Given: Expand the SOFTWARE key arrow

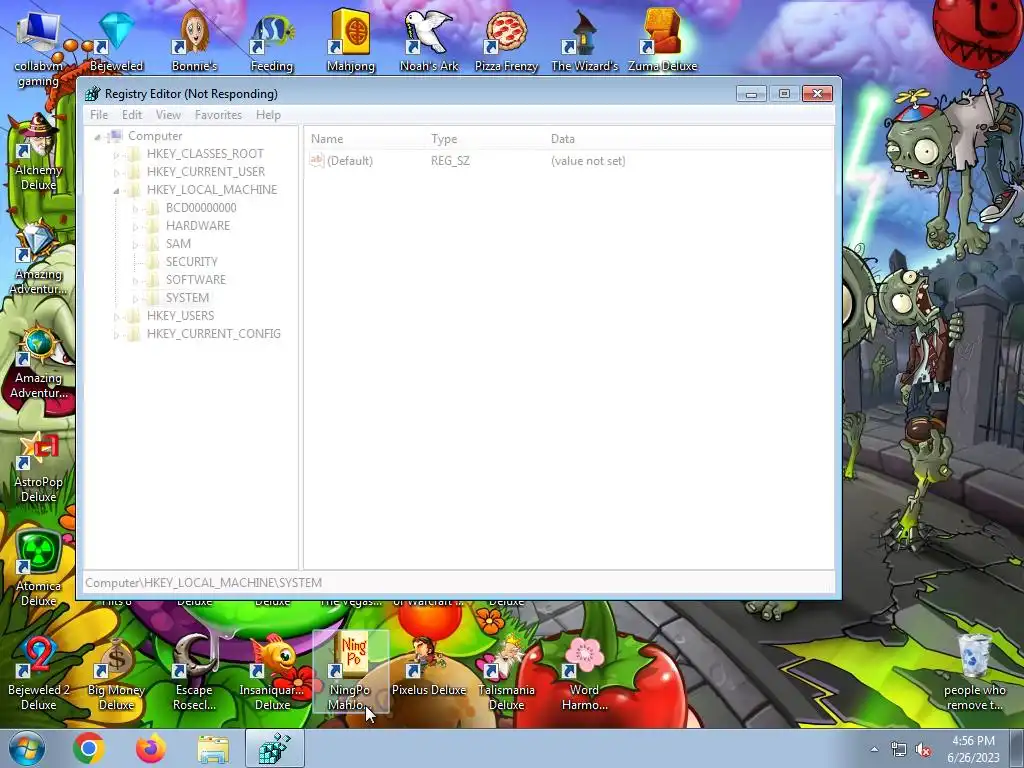Looking at the screenshot, I should [x=135, y=280].
